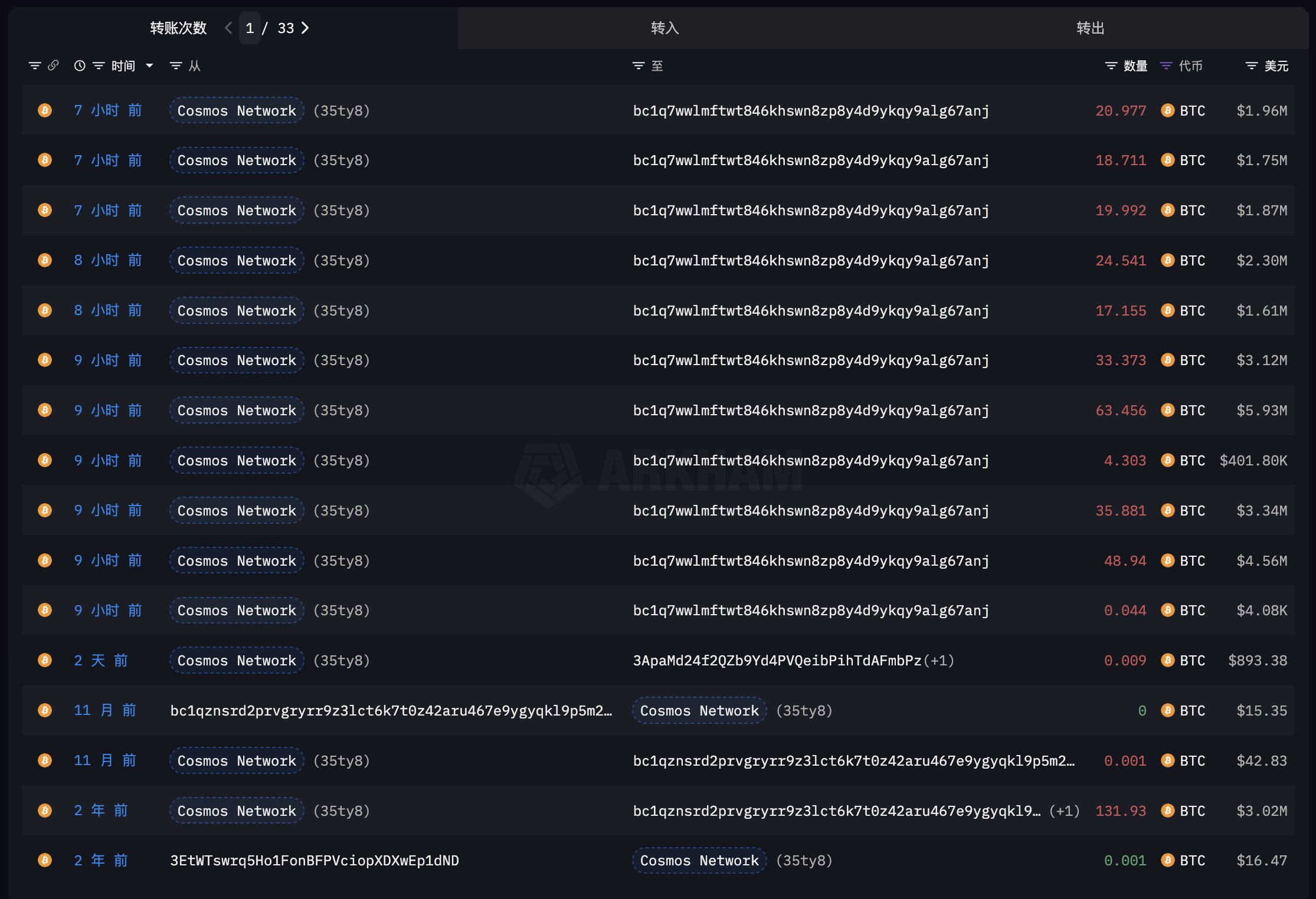Switch to the 转入 (inflow) tab
Image resolution: width=1316 pixels, height=899 pixels.
pyautogui.click(x=664, y=28)
